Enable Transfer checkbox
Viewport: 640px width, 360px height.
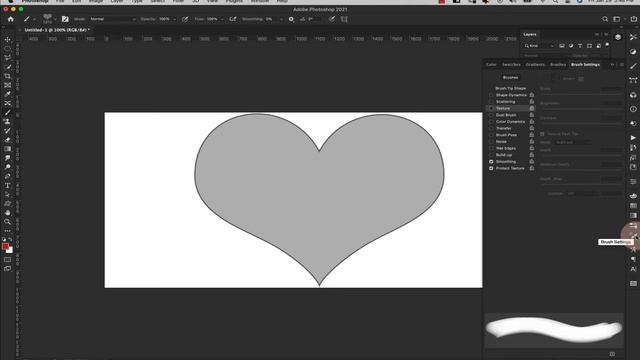(x=491, y=128)
